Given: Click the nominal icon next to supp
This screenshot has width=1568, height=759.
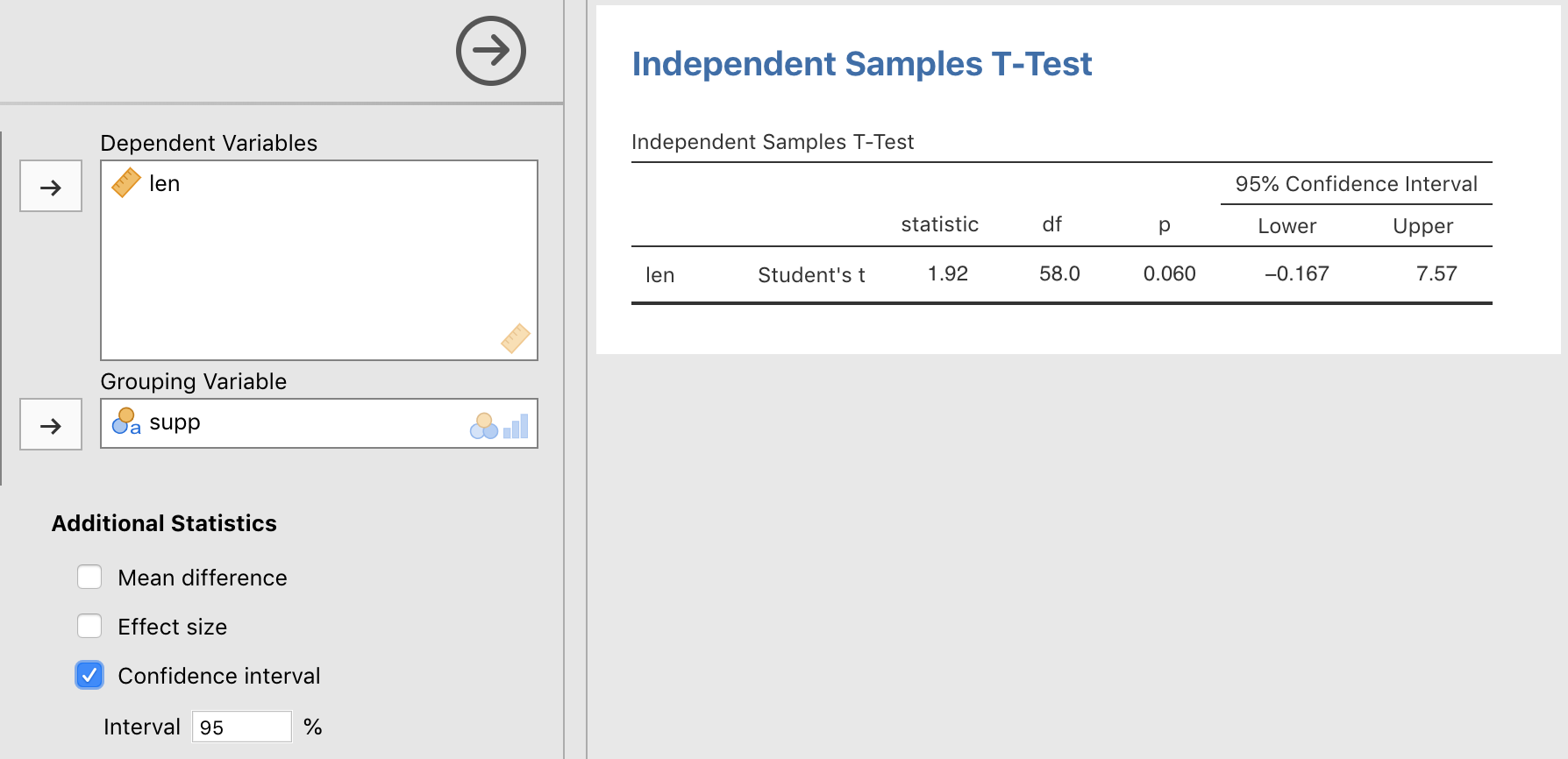Looking at the screenshot, I should tap(126, 422).
